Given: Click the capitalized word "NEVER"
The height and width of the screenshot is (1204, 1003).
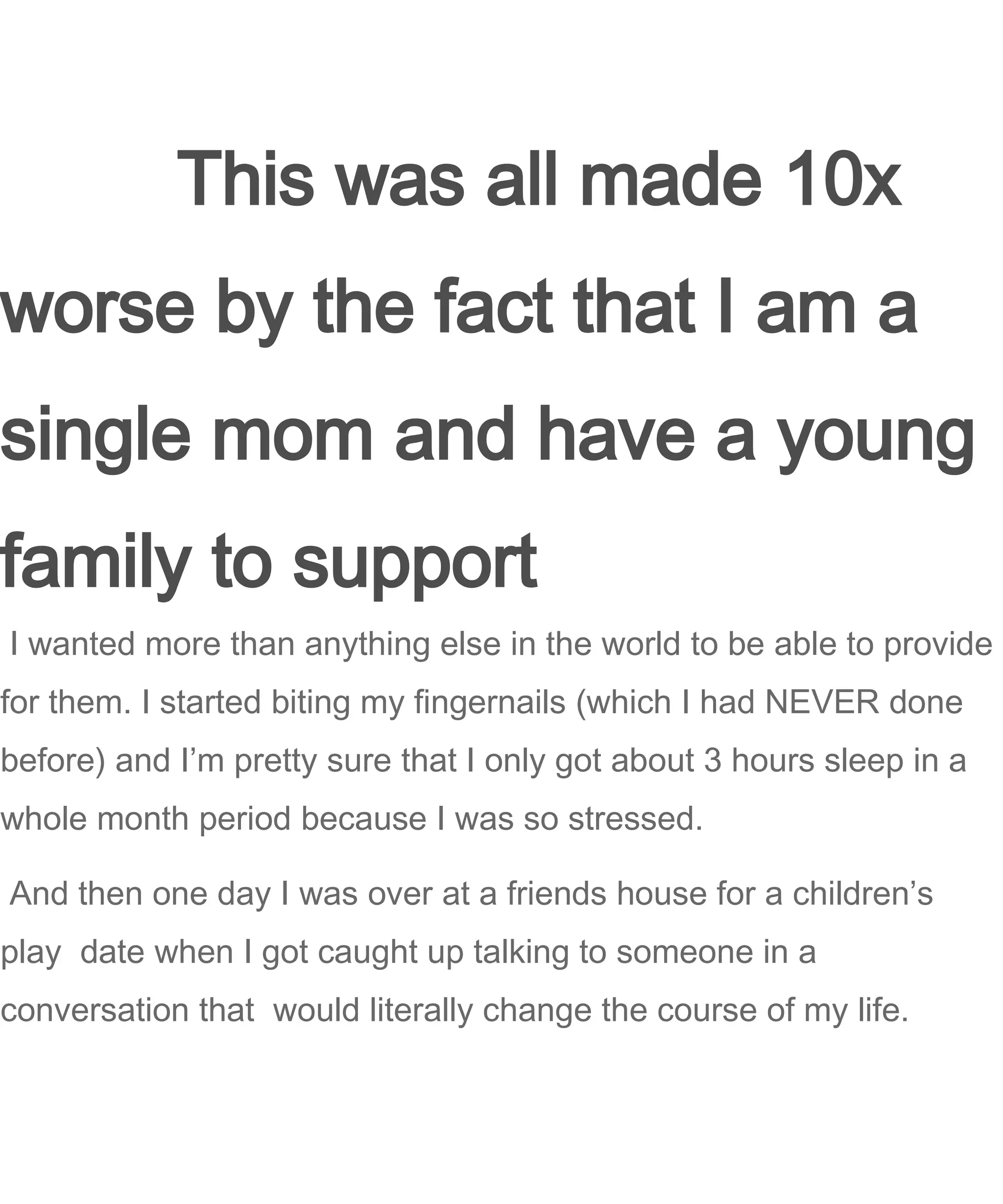Looking at the screenshot, I should coord(822,702).
